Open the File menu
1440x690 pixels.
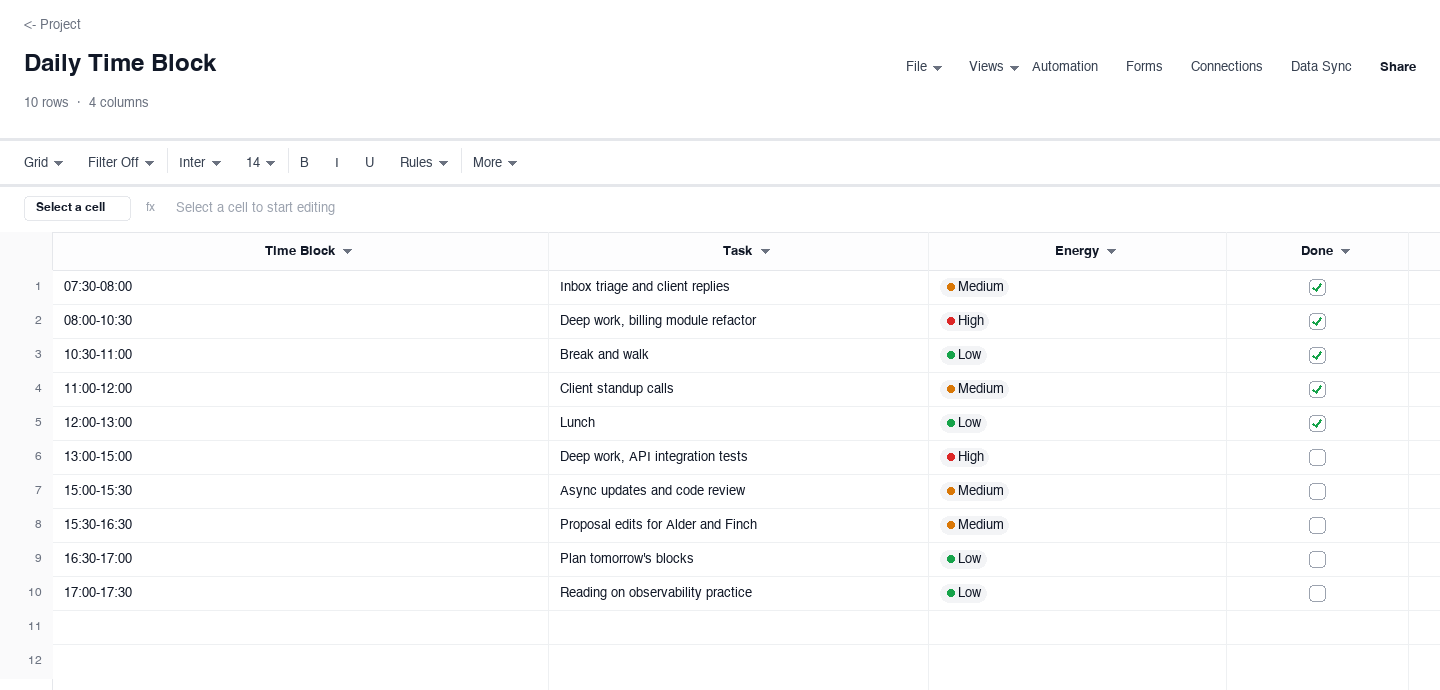924,67
